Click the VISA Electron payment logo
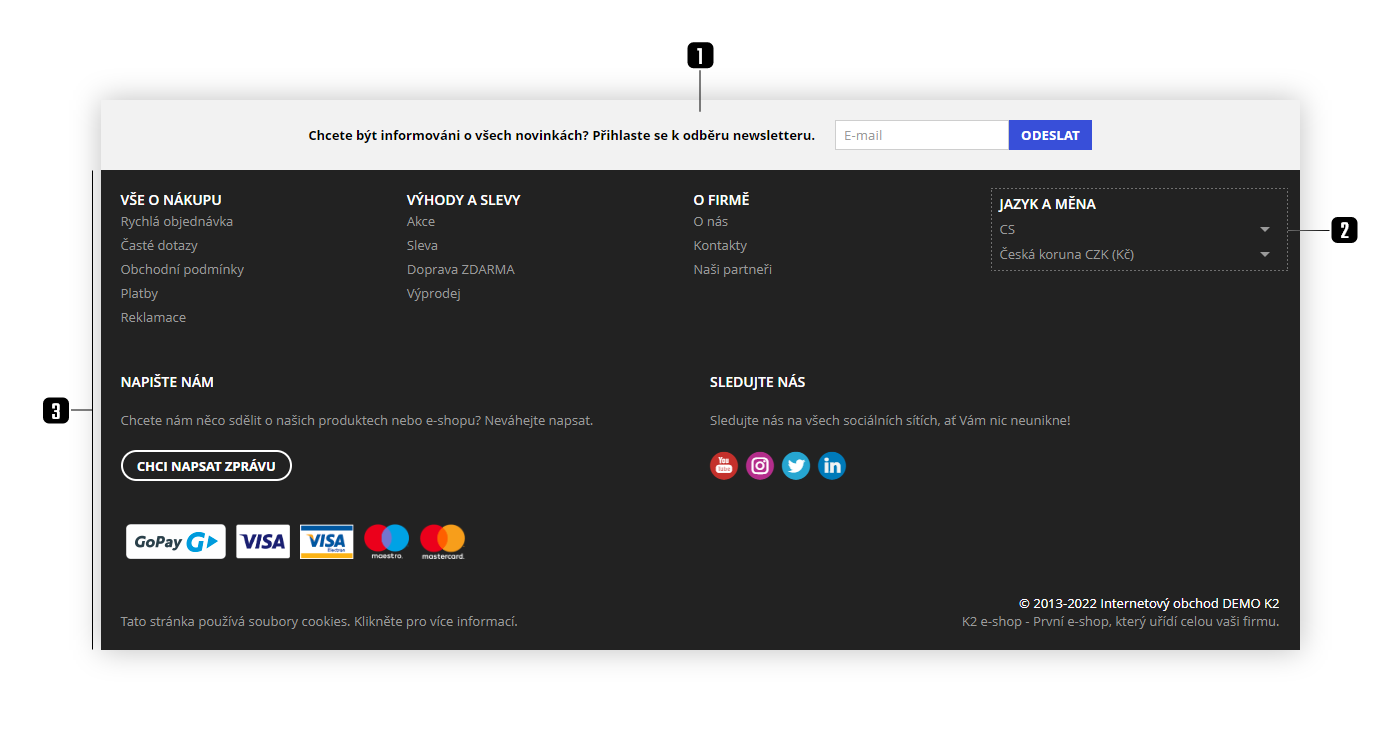 [x=327, y=541]
